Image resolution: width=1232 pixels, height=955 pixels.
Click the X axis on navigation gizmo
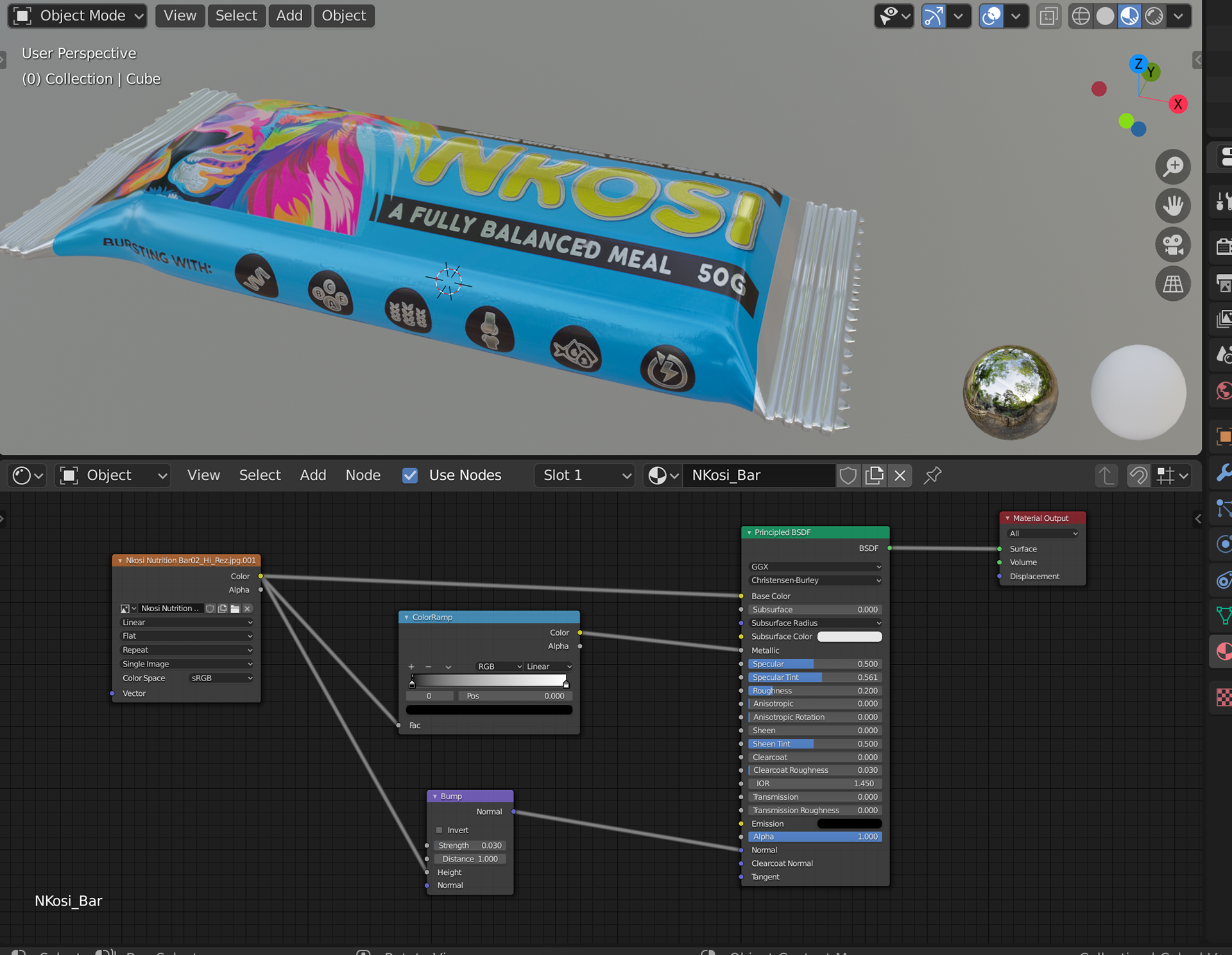(x=1178, y=104)
